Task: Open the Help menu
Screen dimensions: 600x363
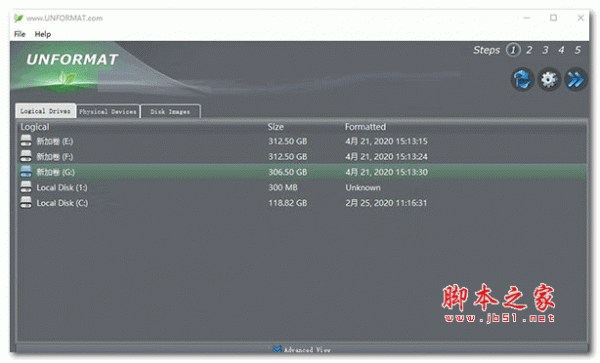Action: (43, 34)
